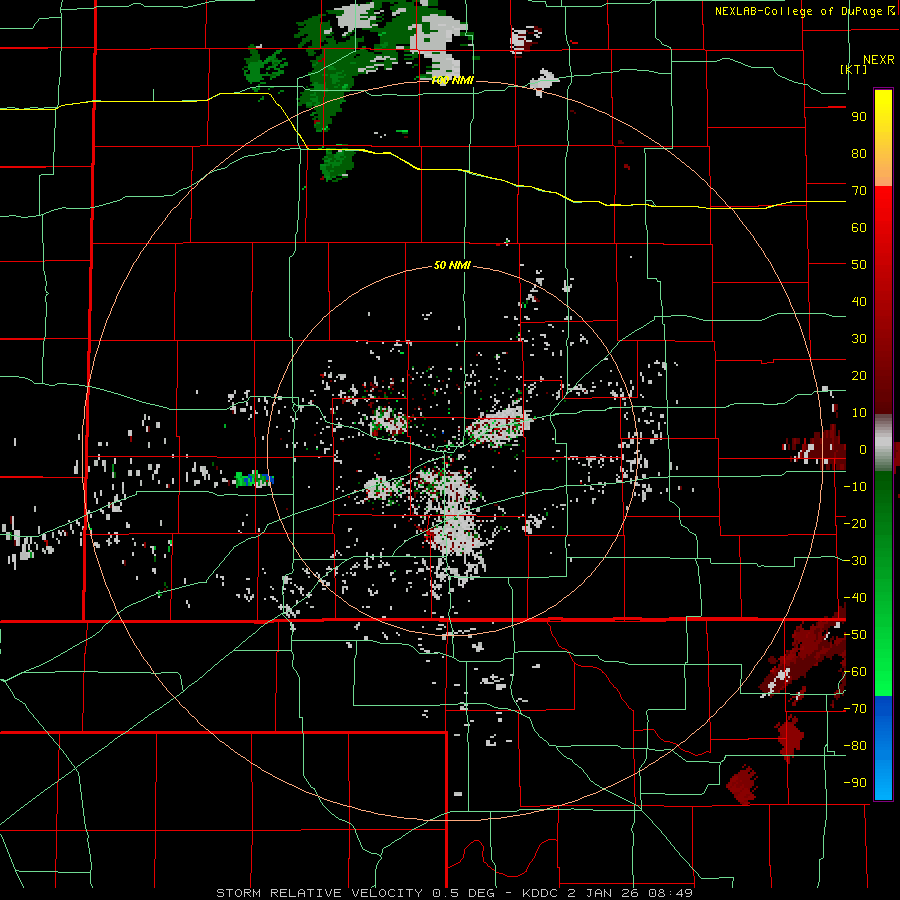900x900 pixels.
Task: Click the -20 value on velocity scale
Action: [855, 524]
